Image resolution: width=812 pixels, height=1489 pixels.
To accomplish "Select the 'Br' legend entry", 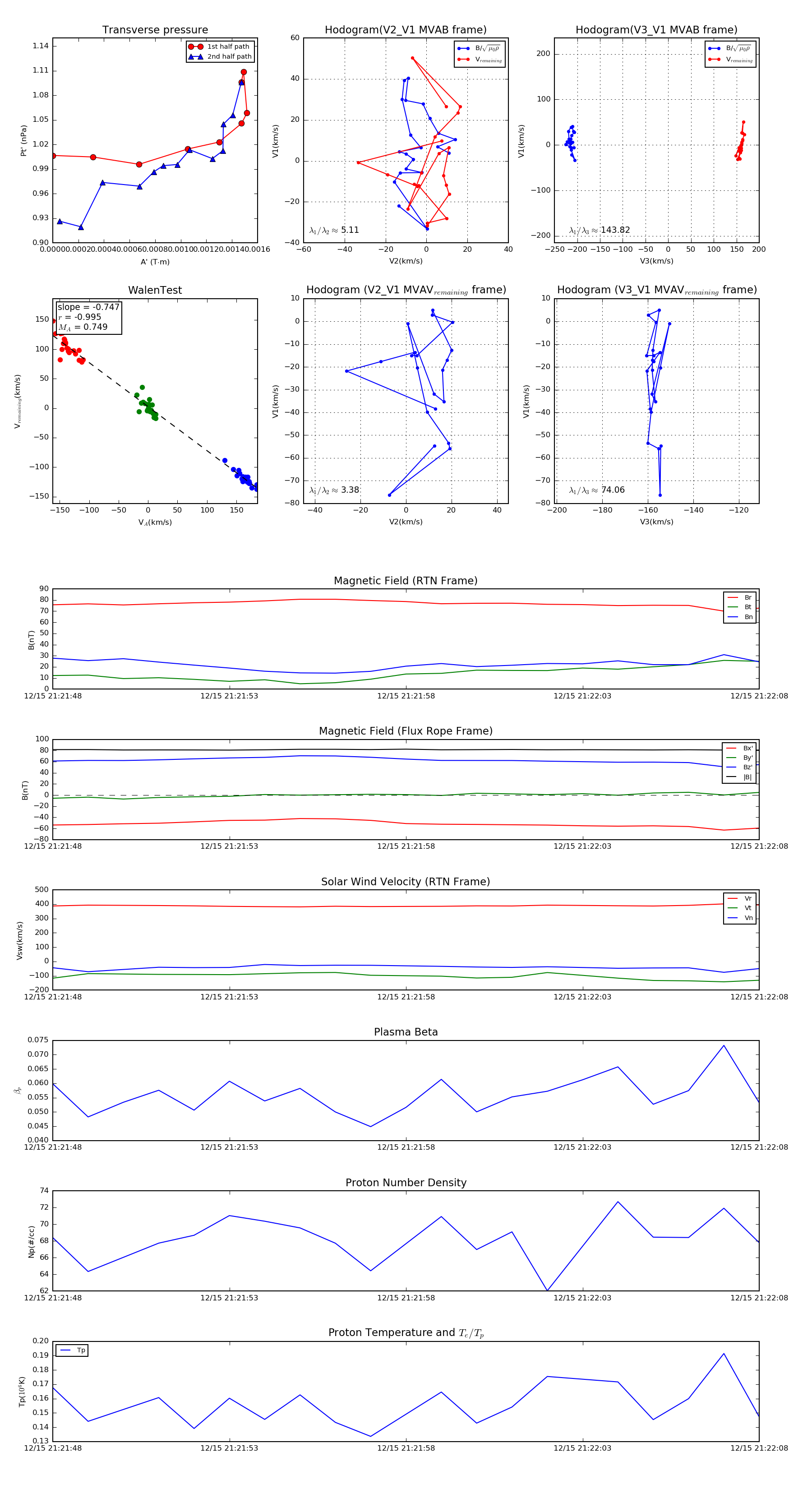I will (x=740, y=598).
